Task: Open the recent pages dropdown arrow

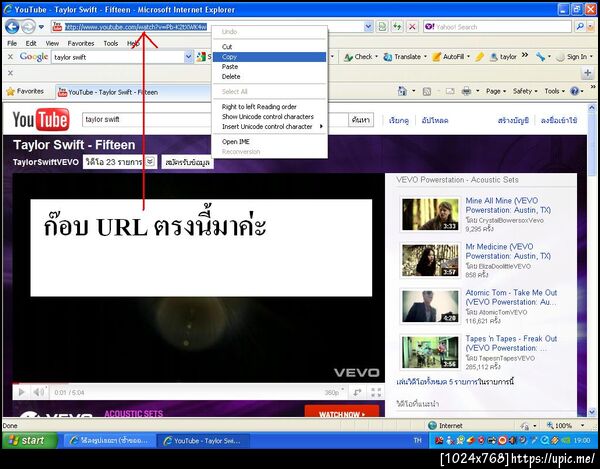Action: point(41,27)
